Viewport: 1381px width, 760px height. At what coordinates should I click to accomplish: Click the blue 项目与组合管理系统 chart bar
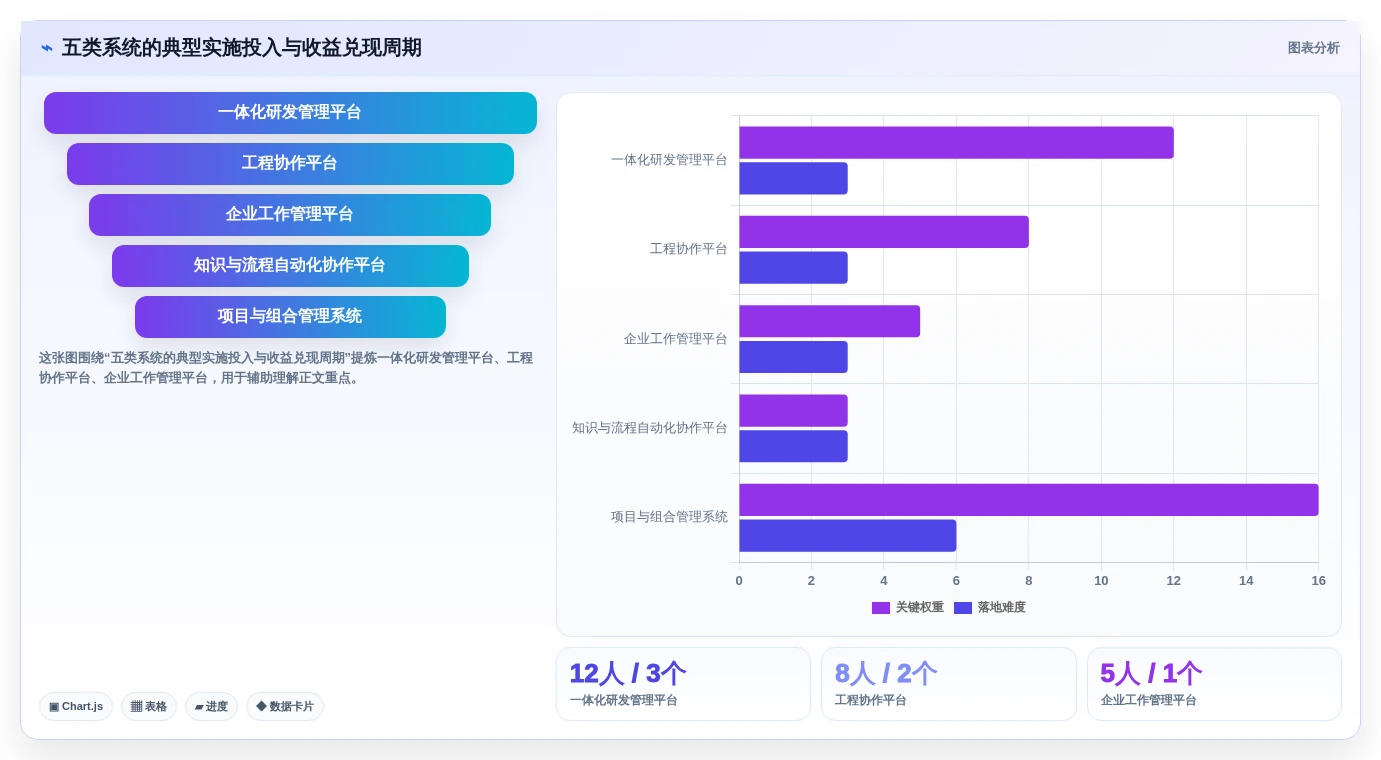coord(848,536)
